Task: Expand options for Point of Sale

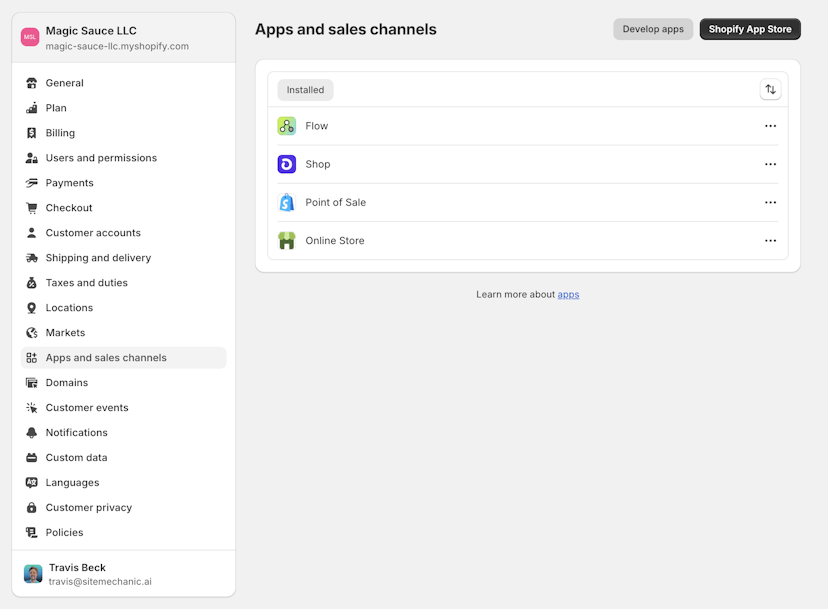Action: click(770, 202)
